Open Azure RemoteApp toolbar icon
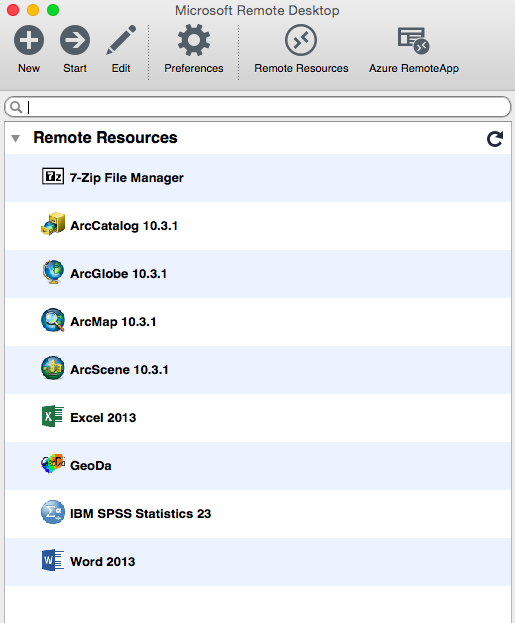515x623 pixels. coord(413,40)
